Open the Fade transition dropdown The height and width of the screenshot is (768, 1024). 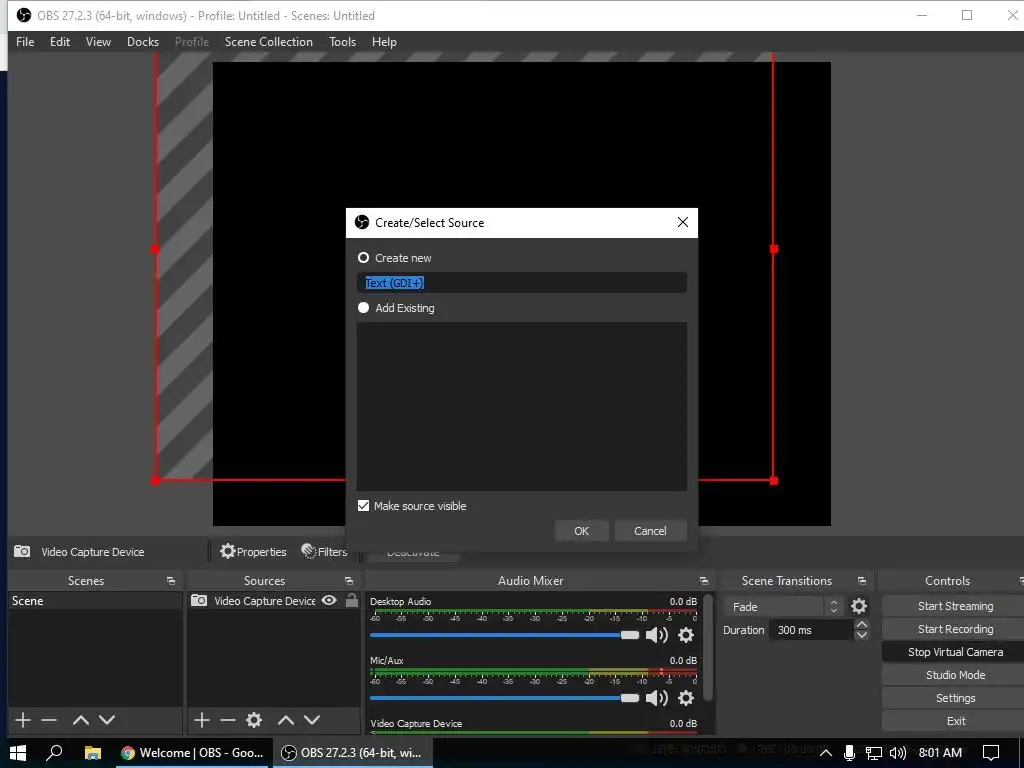tap(782, 607)
